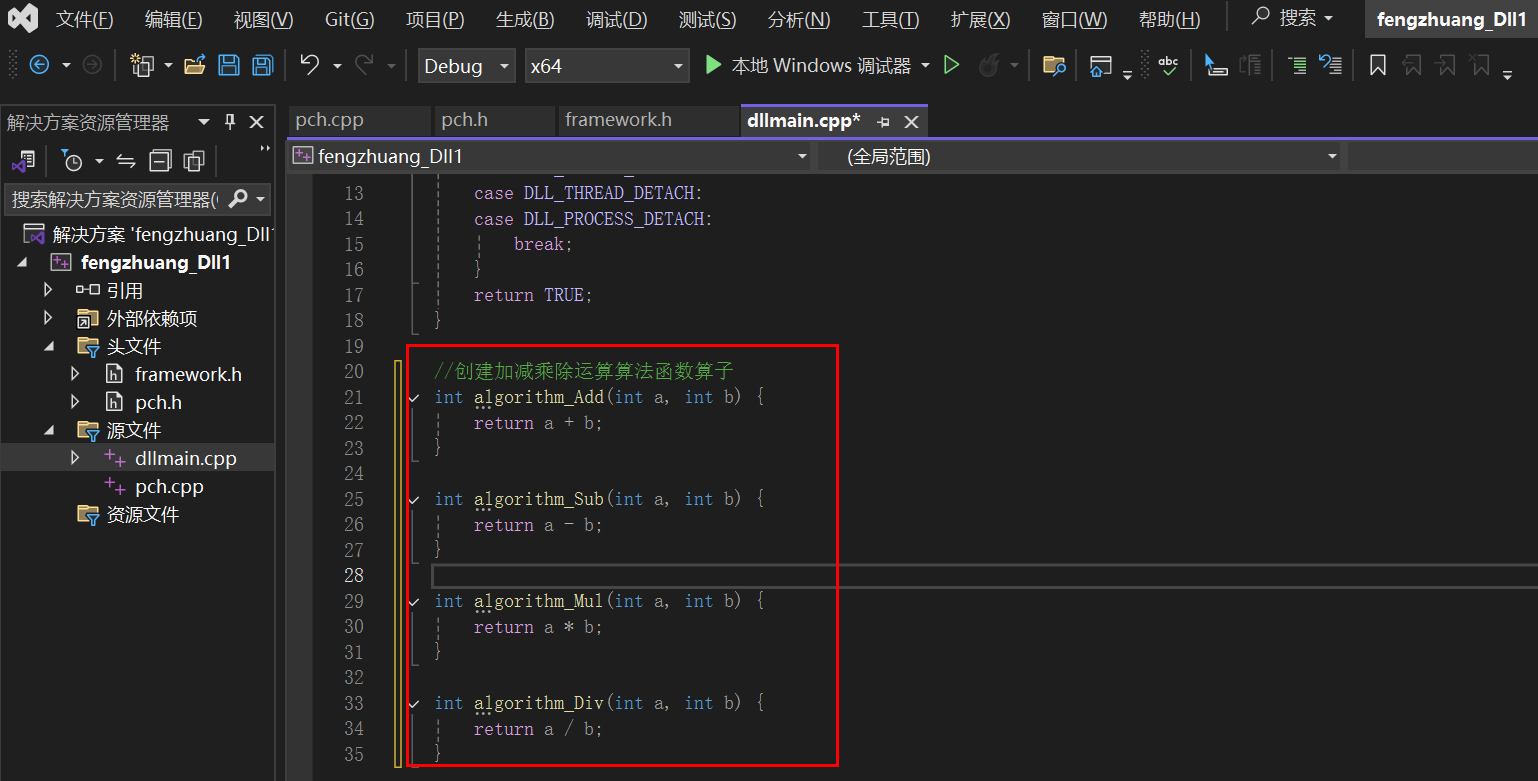The image size is (1538, 781).
Task: Click the cursor selection toolbar icon
Action: point(1216,66)
